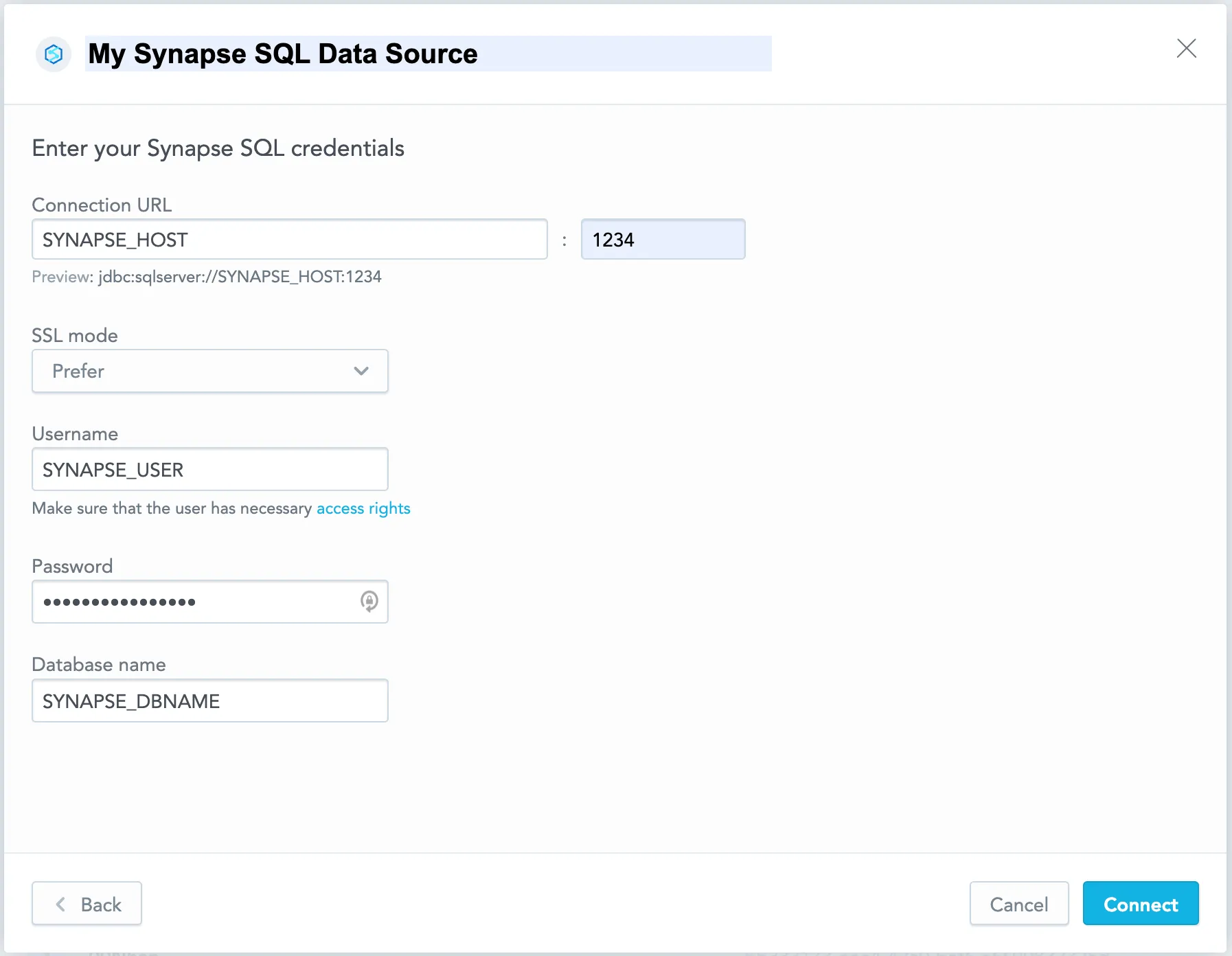Select the JDBC connection preview text
Image resolution: width=1232 pixels, height=956 pixels.
pos(206,277)
